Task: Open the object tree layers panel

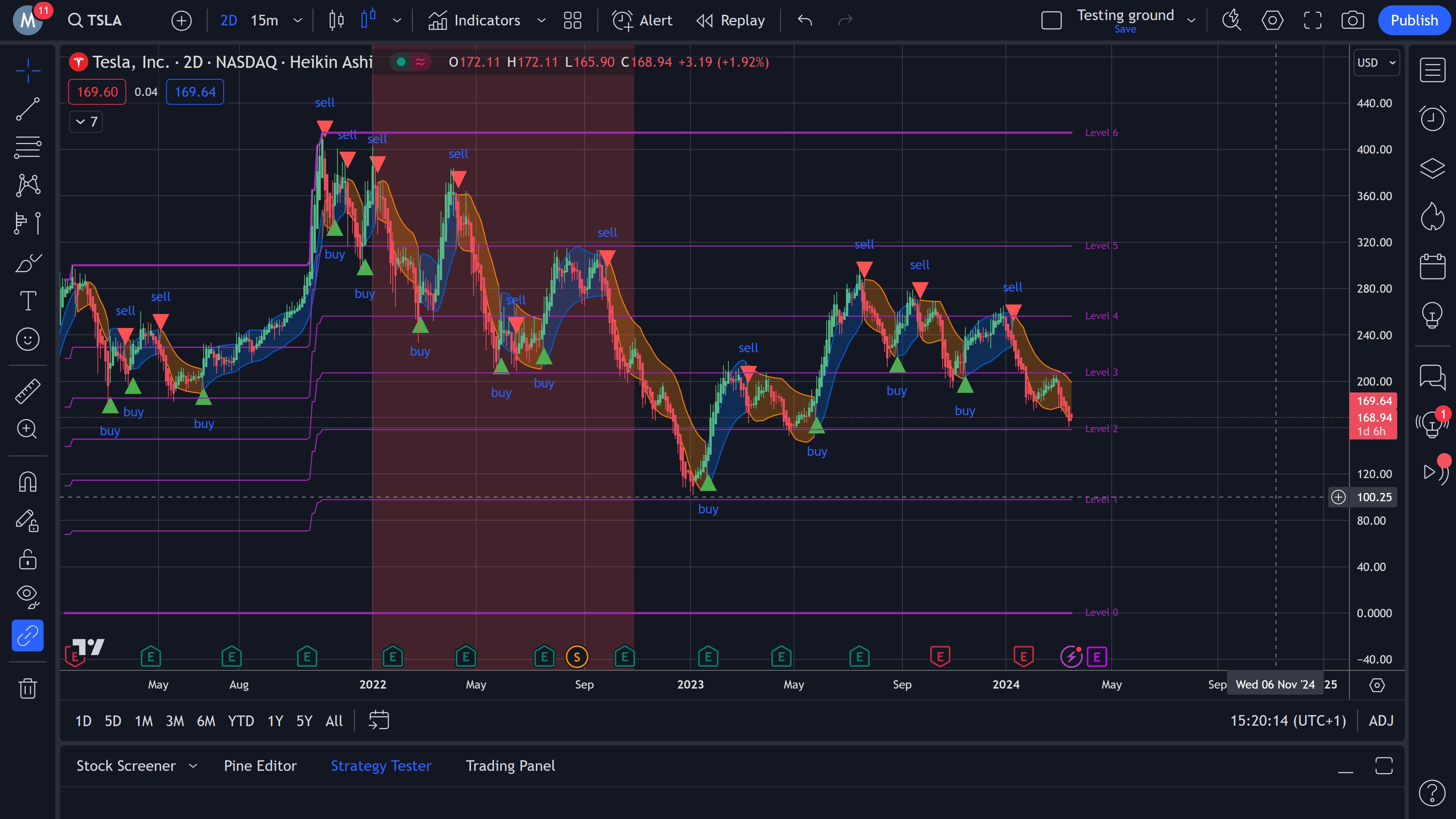Action: pyautogui.click(x=1432, y=168)
